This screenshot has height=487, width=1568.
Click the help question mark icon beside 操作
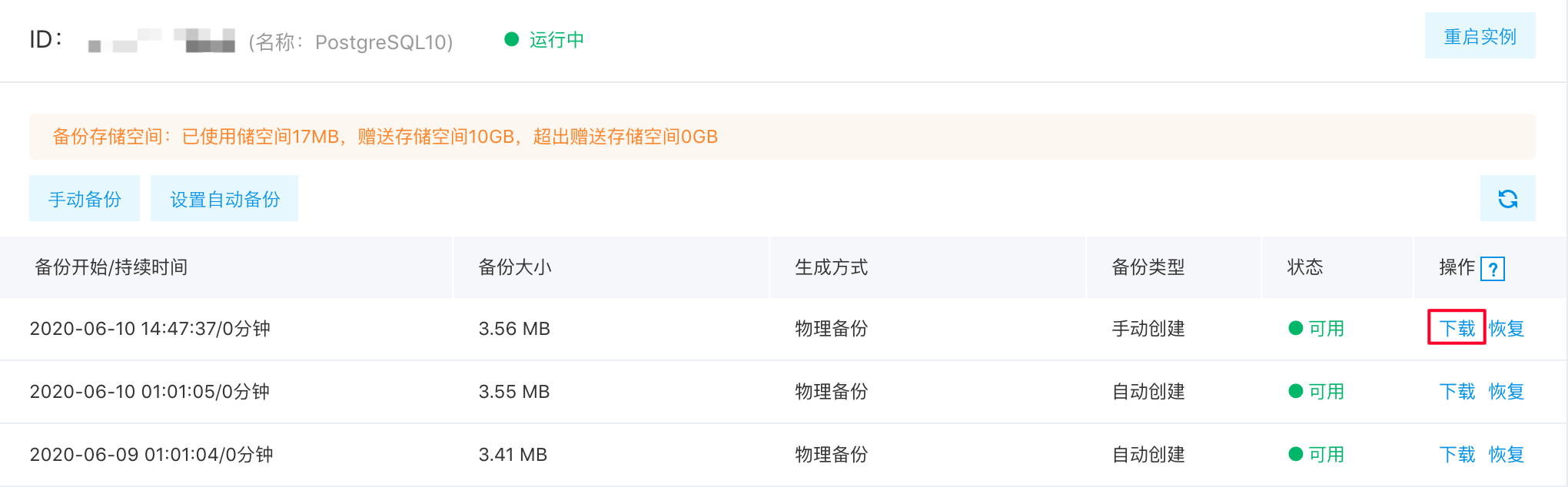pos(1492,269)
